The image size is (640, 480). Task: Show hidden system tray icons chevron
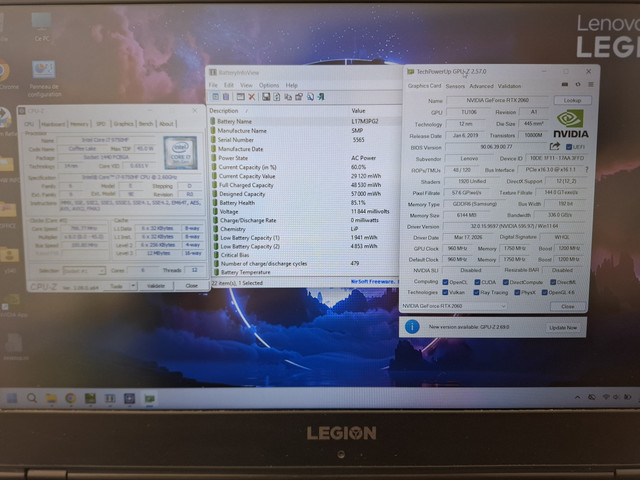tap(578, 397)
